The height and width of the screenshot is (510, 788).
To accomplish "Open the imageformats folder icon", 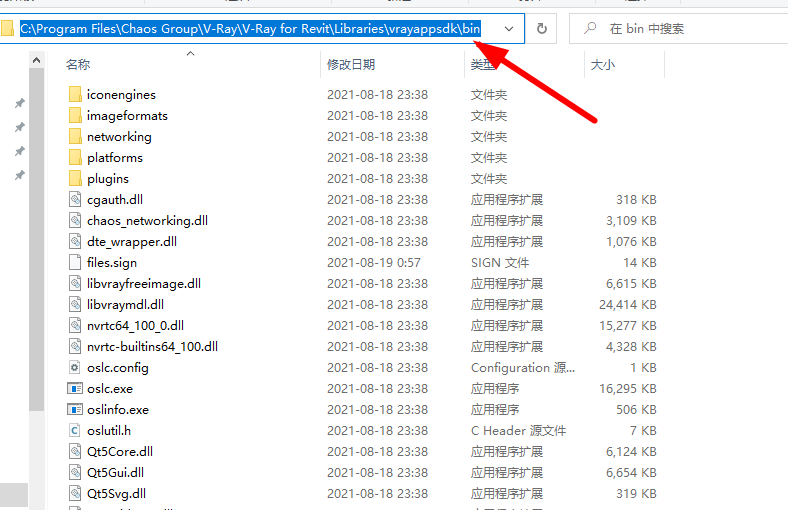I will click(x=75, y=116).
